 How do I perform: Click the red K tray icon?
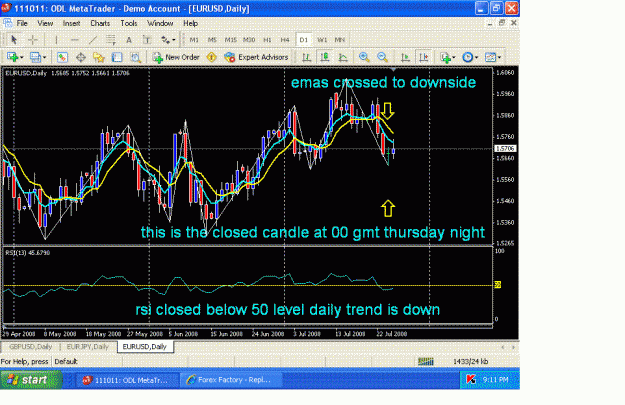tap(471, 380)
